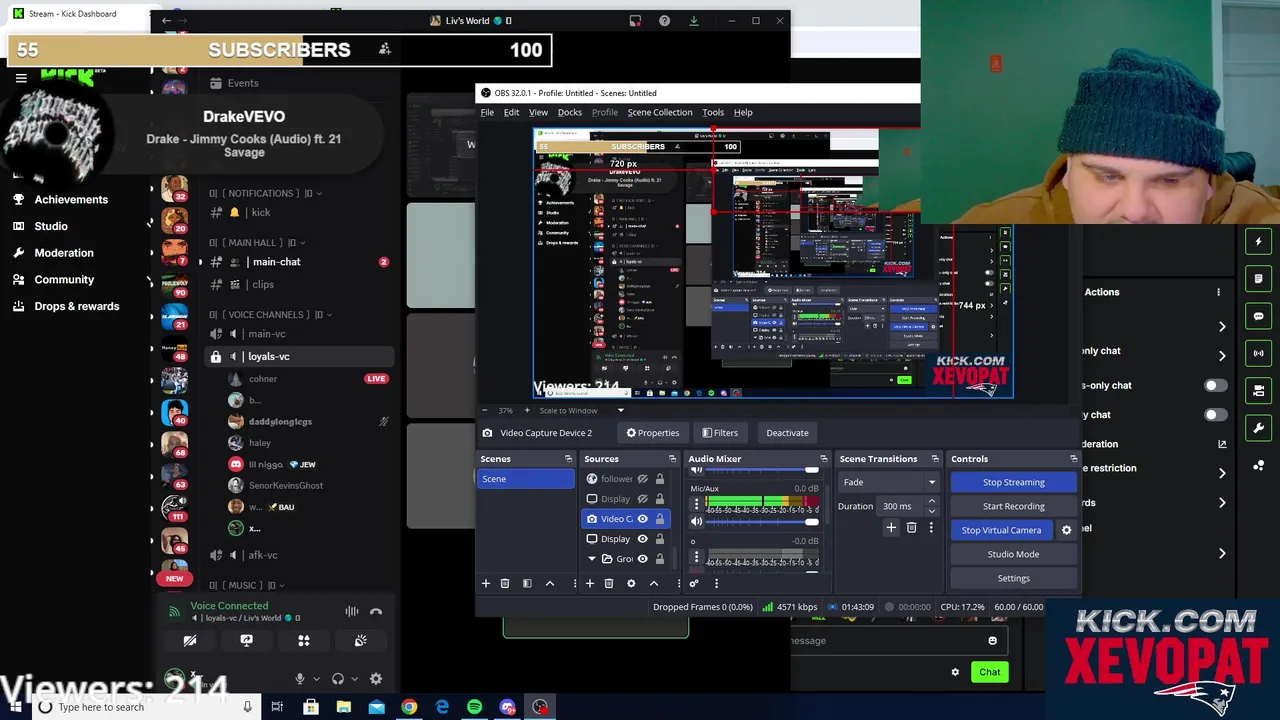Screen dimensions: 1280x720
Task: Disconnect from Discord voice call
Action: click(376, 612)
